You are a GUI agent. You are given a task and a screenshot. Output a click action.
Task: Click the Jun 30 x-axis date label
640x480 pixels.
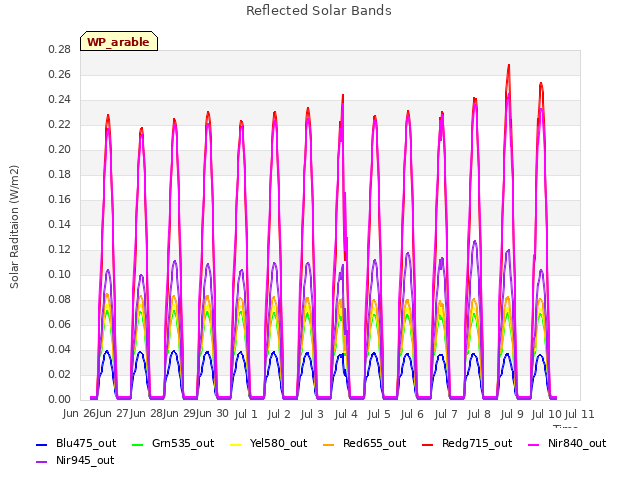(212, 414)
